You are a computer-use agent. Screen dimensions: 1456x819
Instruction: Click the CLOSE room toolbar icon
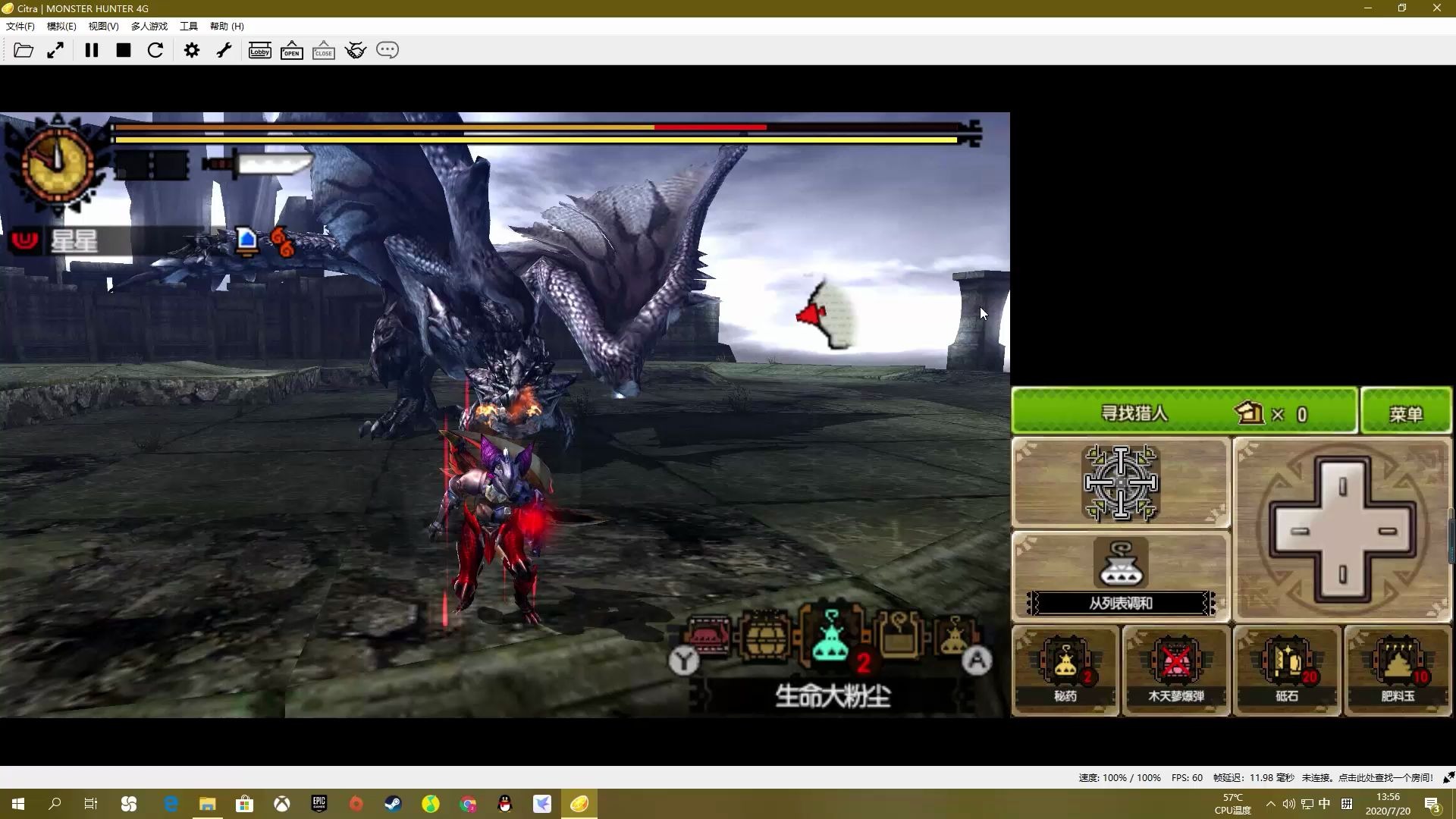324,50
